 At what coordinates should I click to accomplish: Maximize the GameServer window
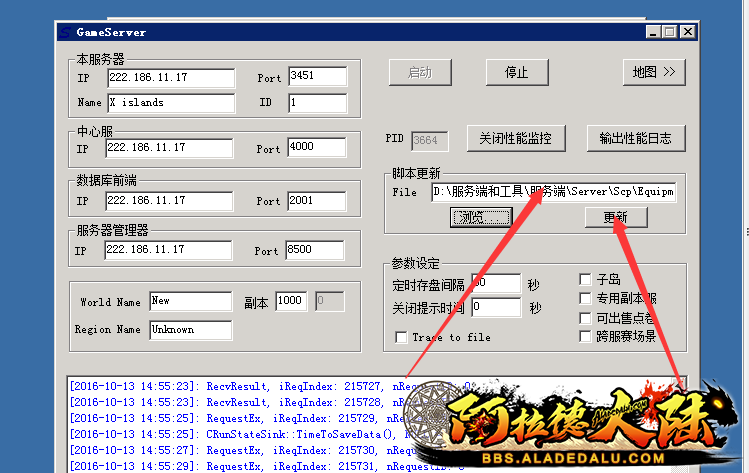670,32
